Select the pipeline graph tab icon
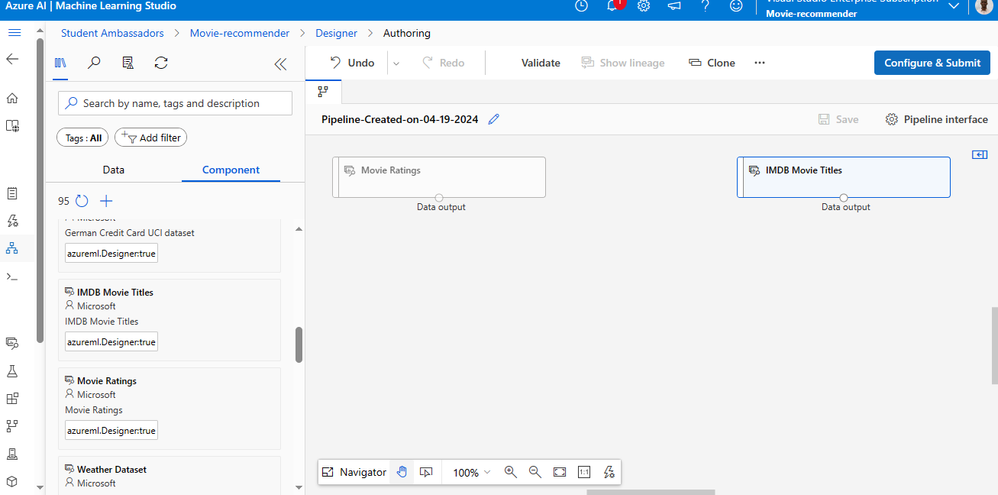This screenshot has width=998, height=495. tap(323, 92)
